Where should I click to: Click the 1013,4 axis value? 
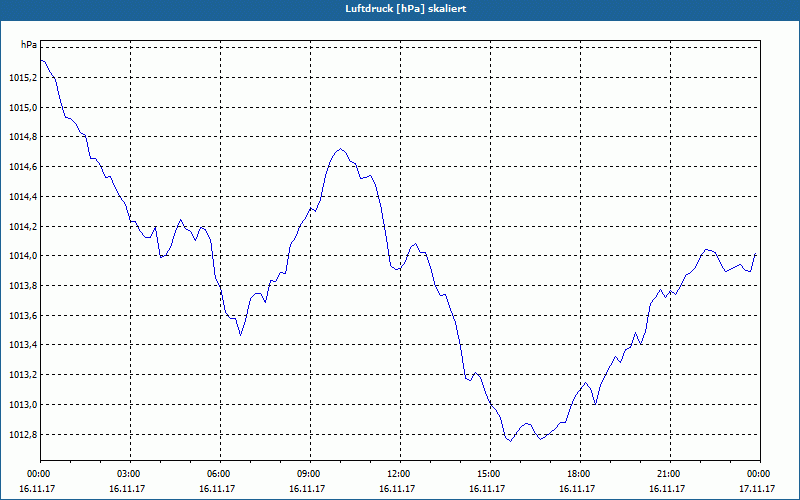pyautogui.click(x=23, y=345)
